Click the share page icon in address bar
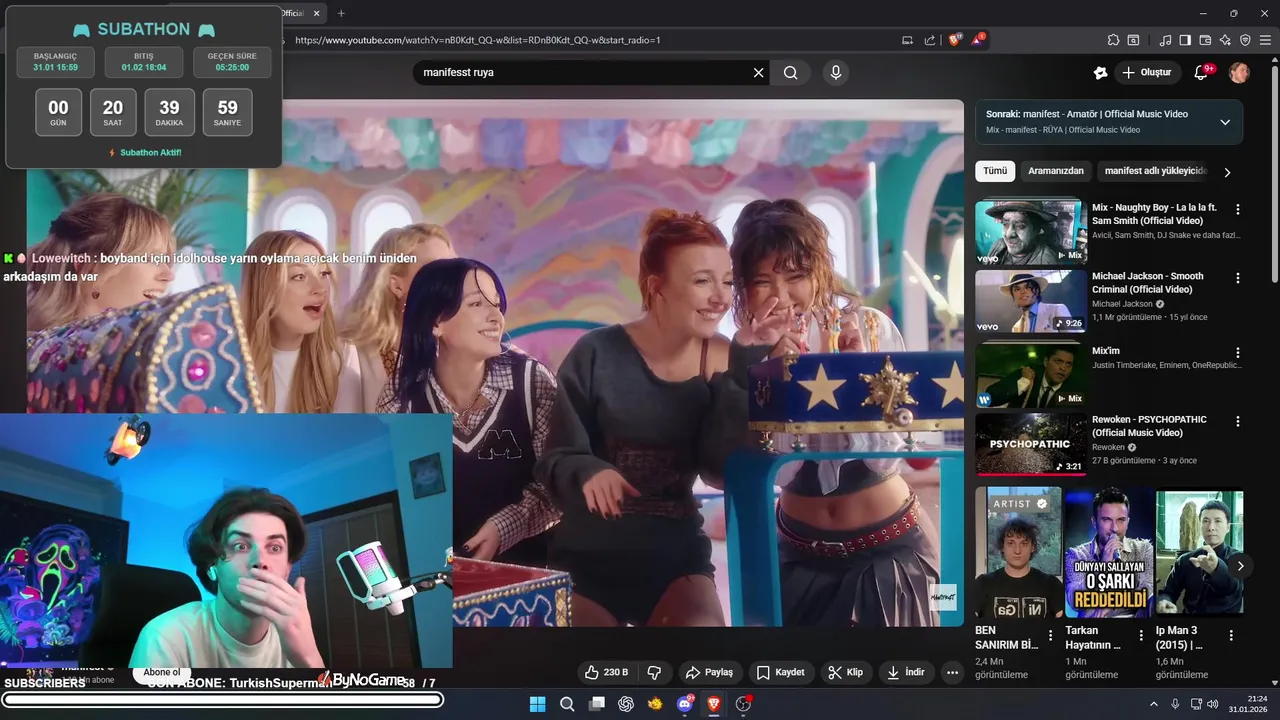Image resolution: width=1280 pixels, height=720 pixels. (930, 40)
